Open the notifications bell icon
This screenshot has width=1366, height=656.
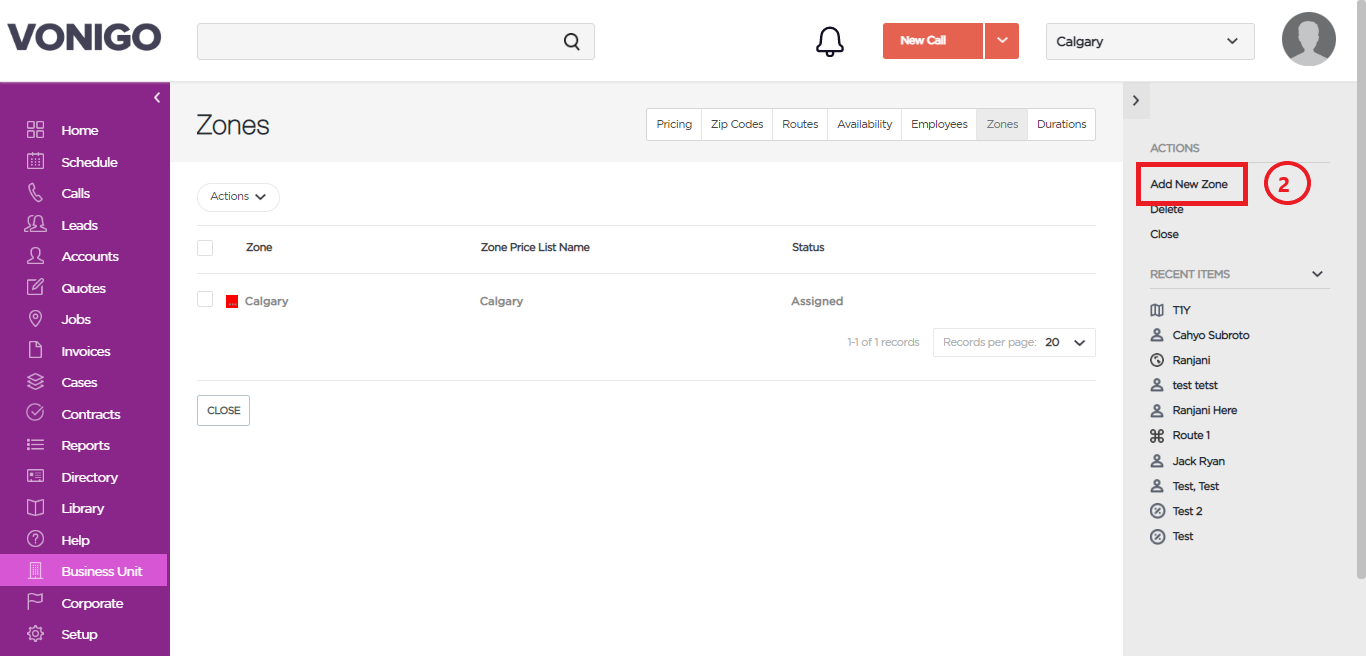830,41
